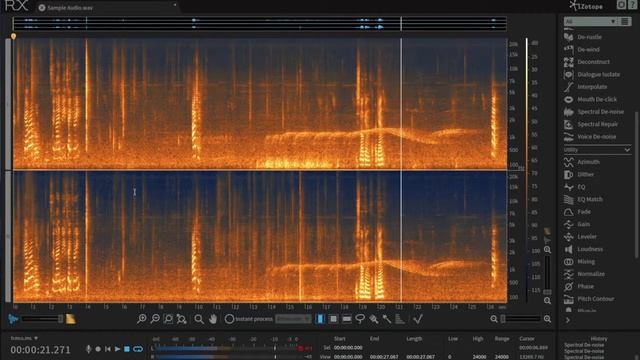Open the Interpolate module

(586, 87)
